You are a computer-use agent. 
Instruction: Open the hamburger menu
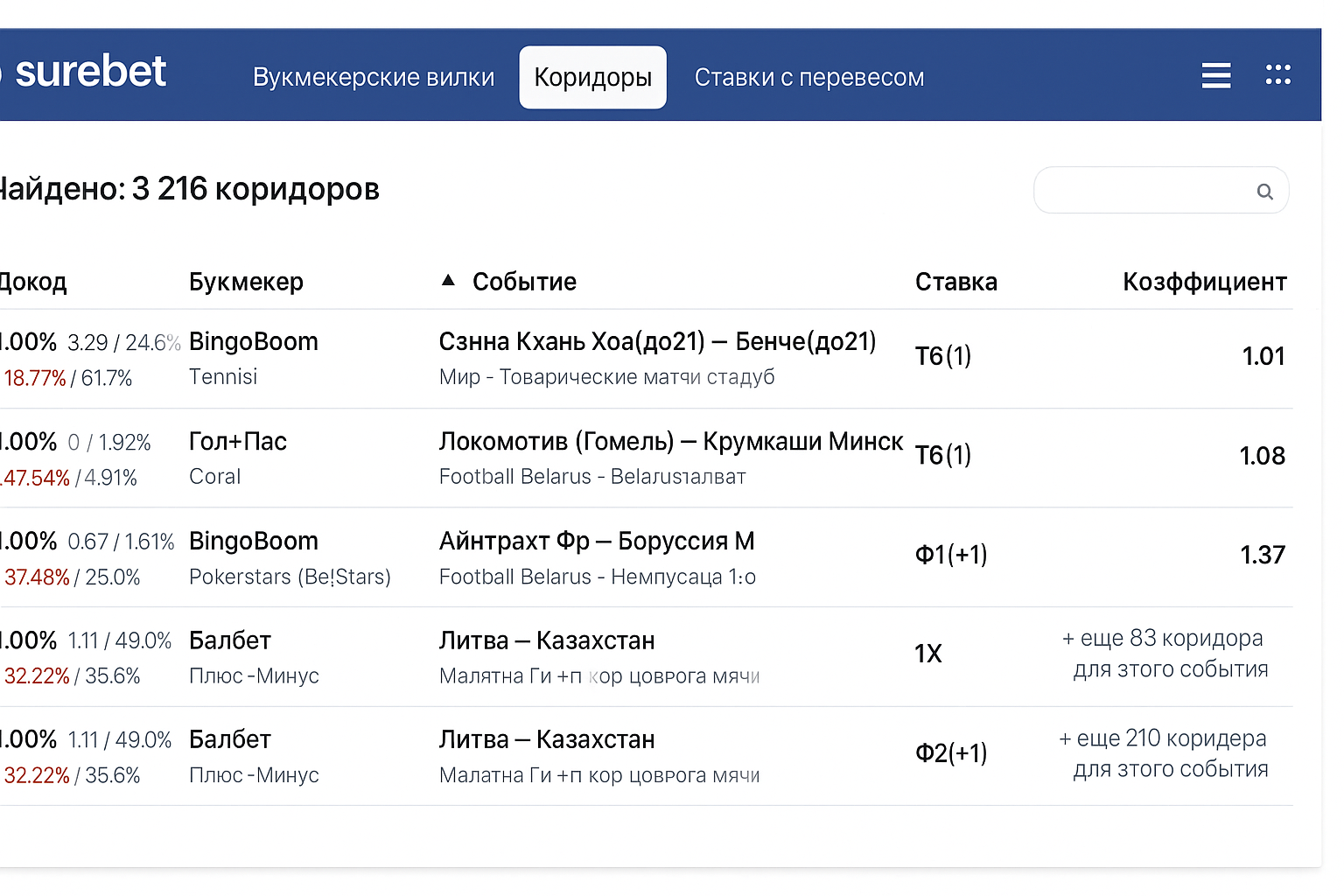[x=1215, y=75]
